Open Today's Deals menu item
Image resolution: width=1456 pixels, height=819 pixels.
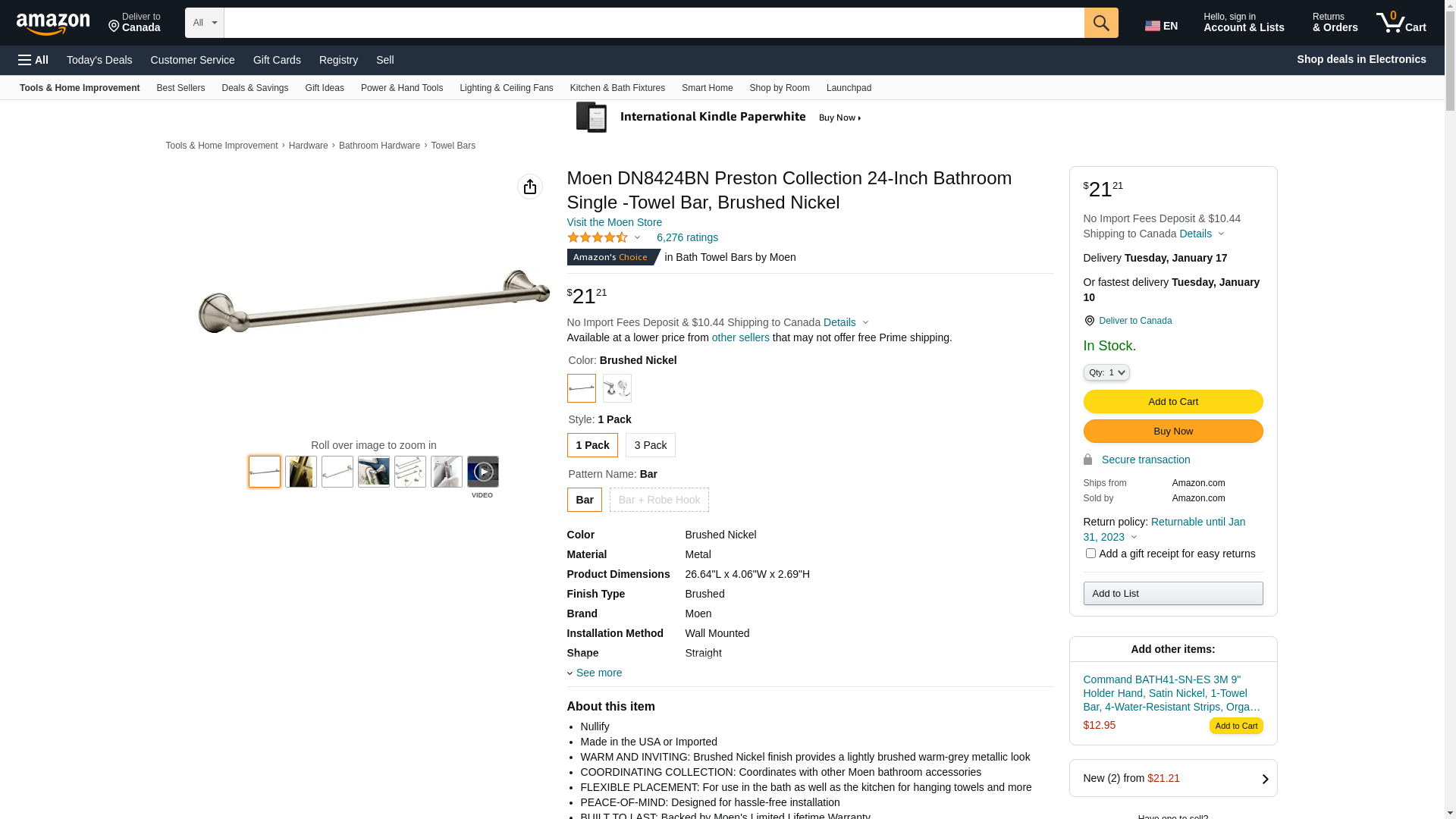coord(99,60)
